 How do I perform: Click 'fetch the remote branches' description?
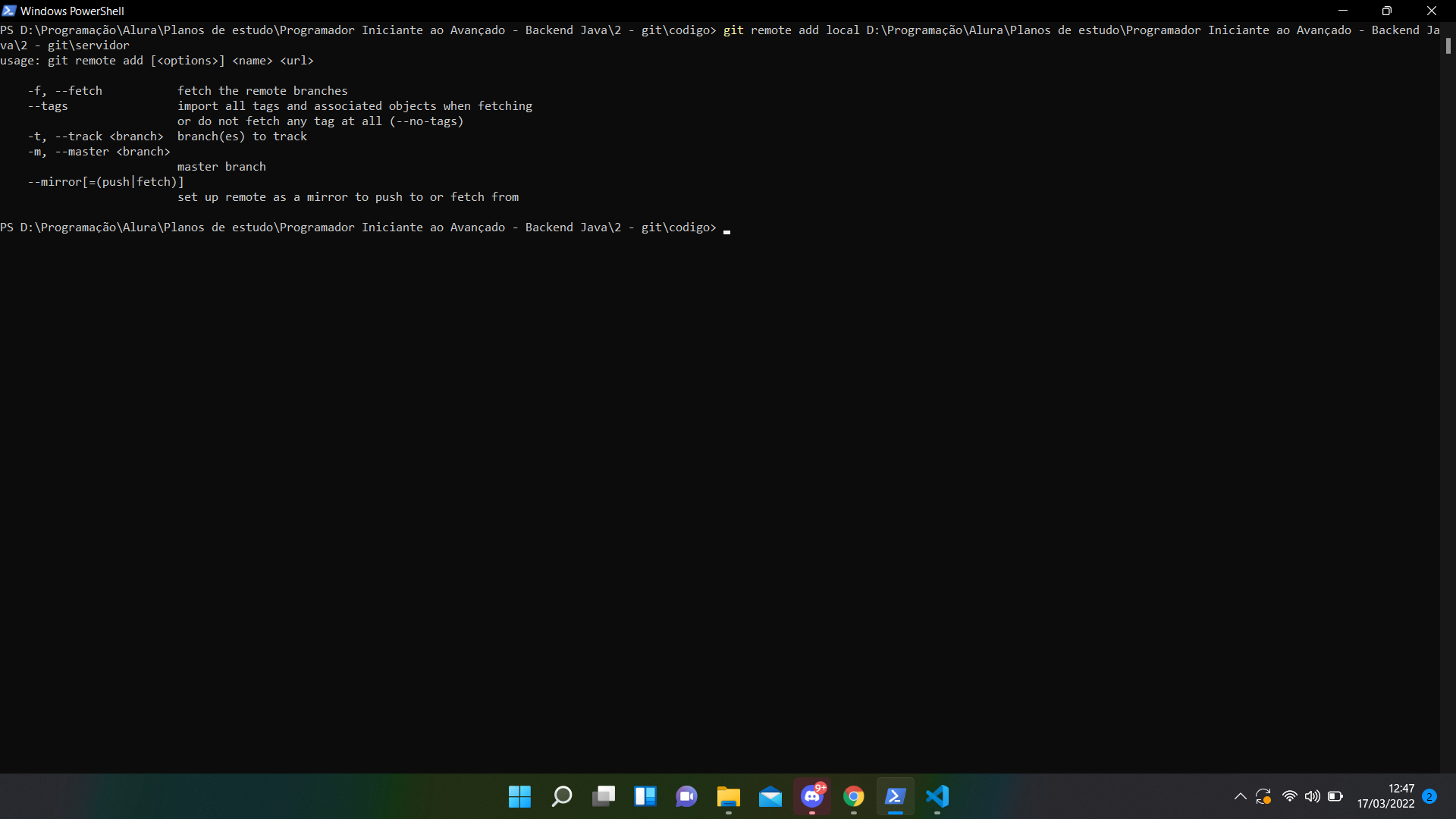(262, 91)
